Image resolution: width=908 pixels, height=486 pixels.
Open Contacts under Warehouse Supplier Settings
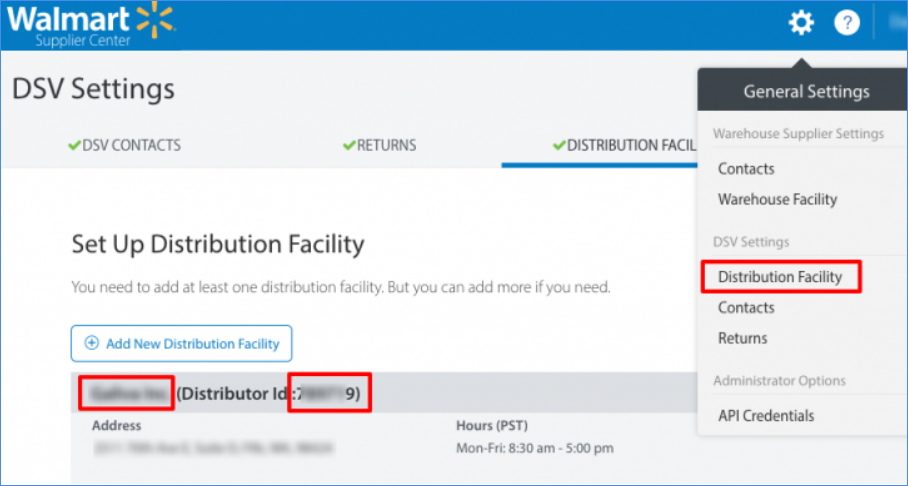tap(746, 169)
